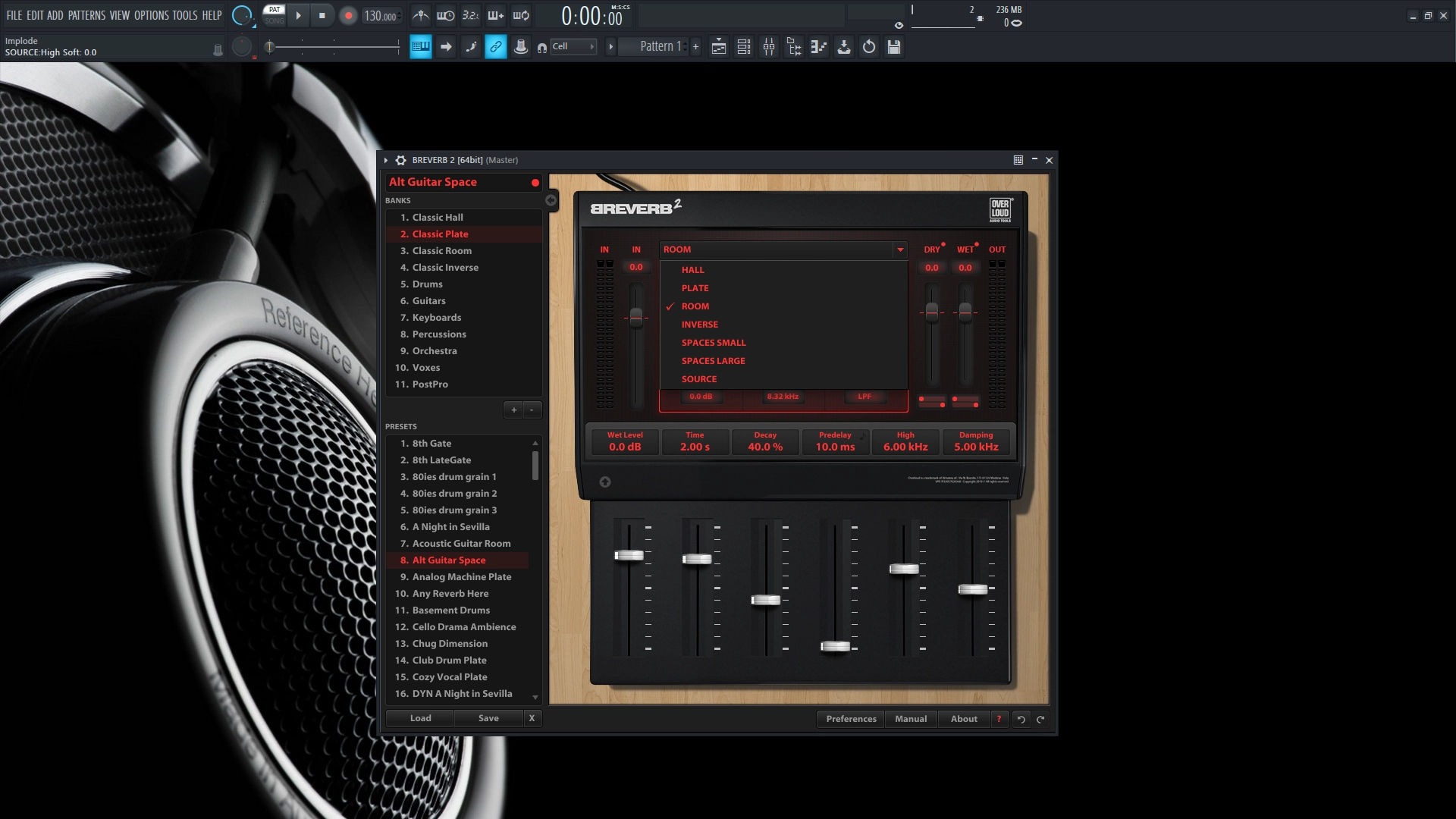Toggle typing keyboard to piano icon

[x=421, y=47]
